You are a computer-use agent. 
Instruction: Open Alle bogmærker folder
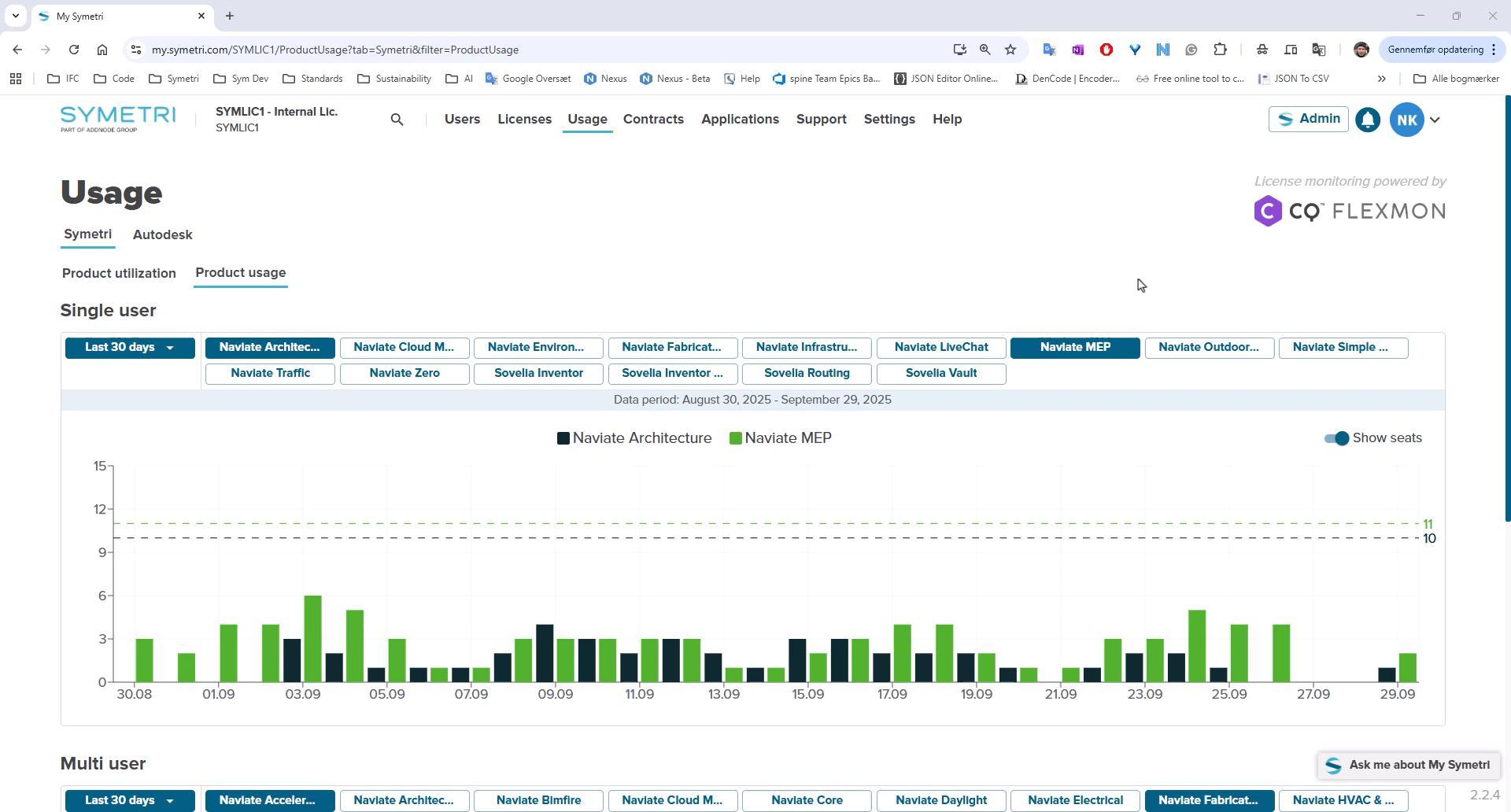1456,79
